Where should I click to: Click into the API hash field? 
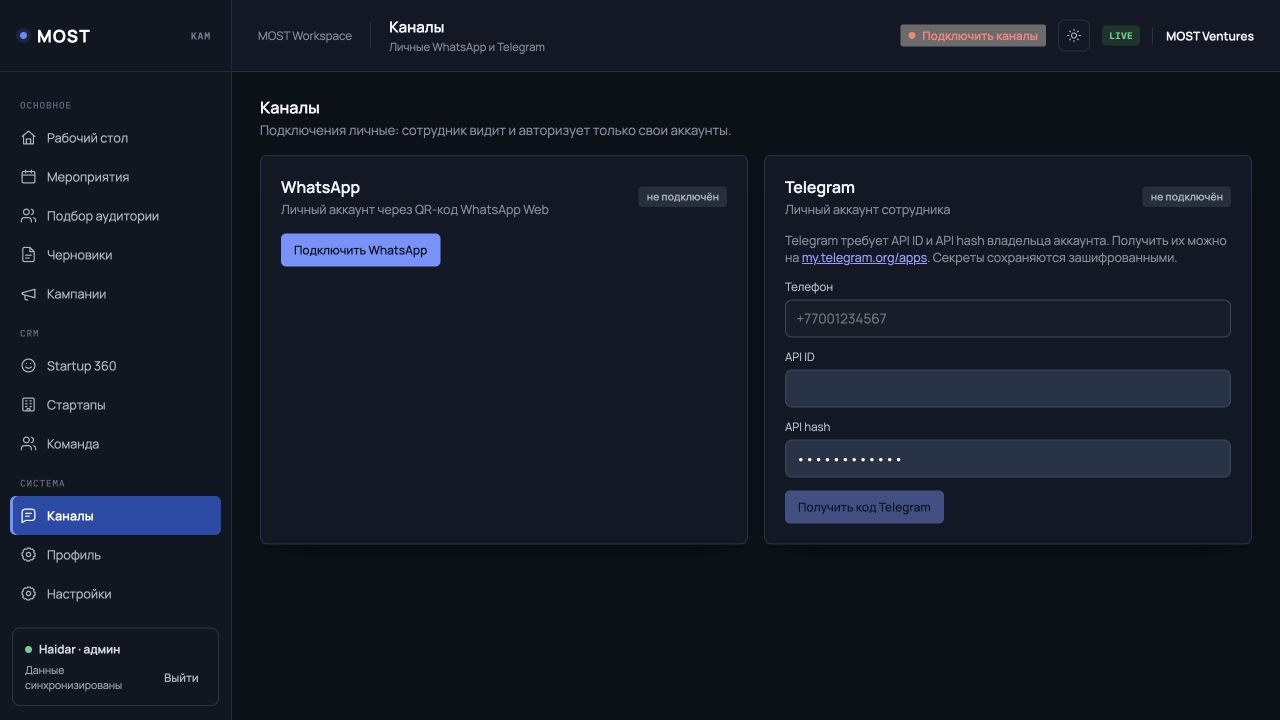[x=1007, y=459]
